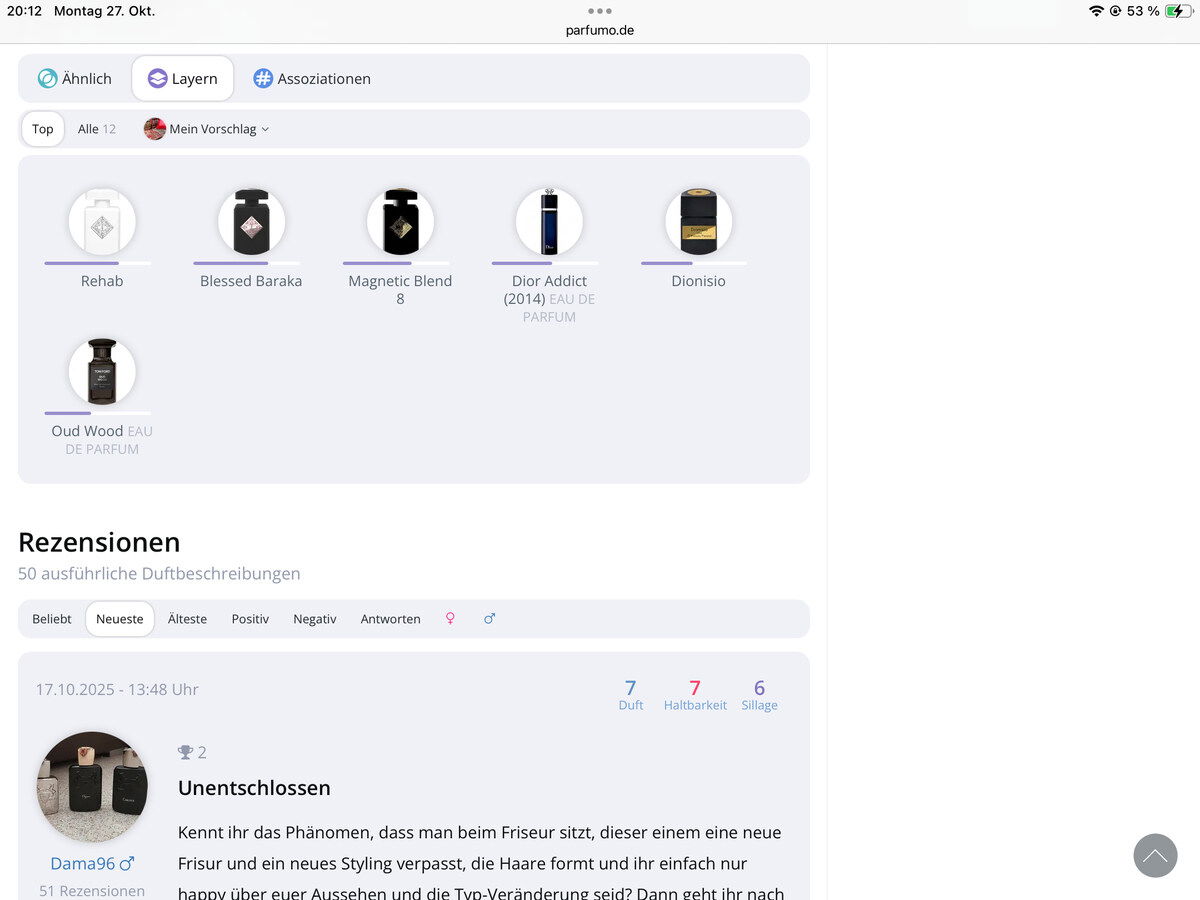Click the rating bar under Rehab
Viewport: 1200px width, 900px height.
click(97, 263)
